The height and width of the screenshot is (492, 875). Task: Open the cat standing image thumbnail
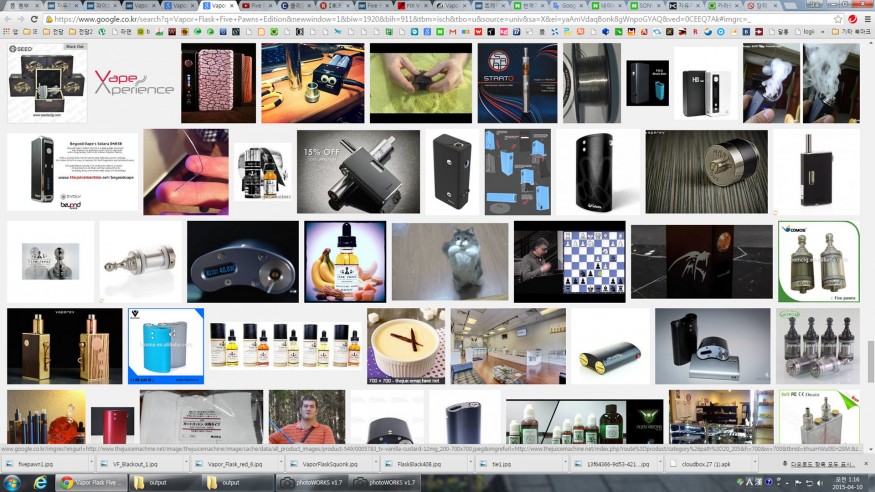tap(450, 262)
